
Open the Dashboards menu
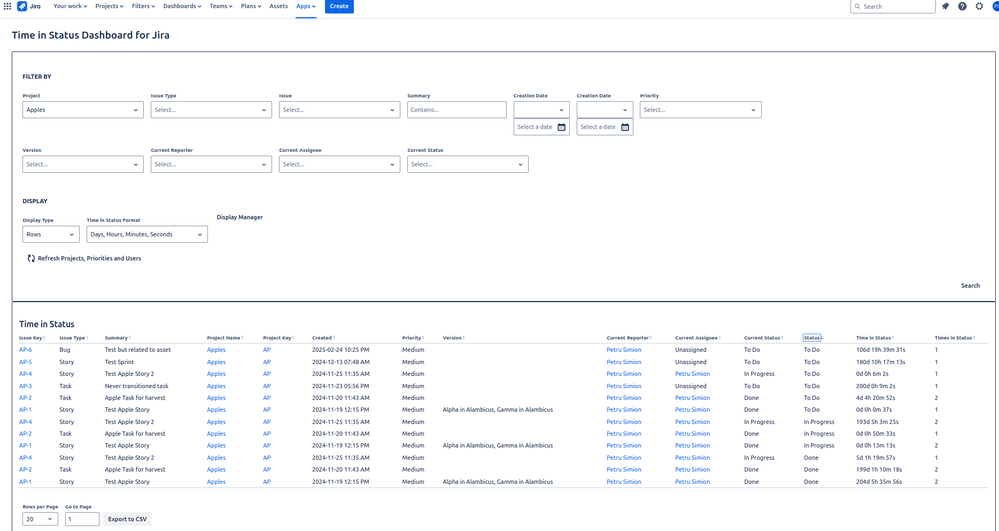point(182,6)
